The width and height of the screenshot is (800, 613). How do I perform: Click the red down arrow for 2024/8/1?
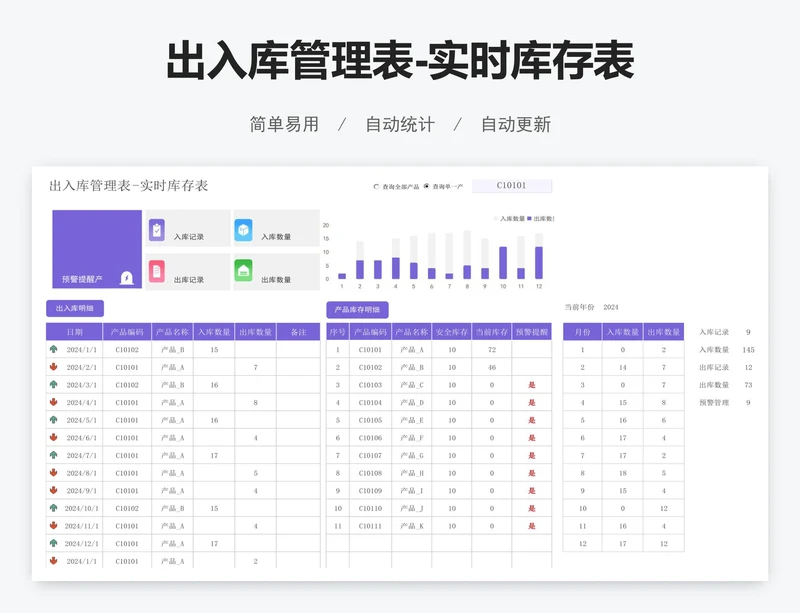[54, 473]
